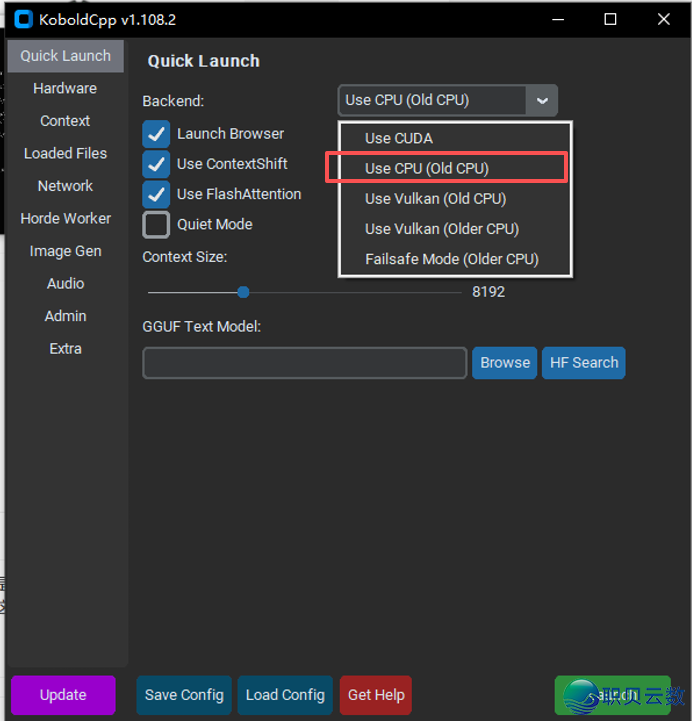Select Use CUDA from backend list
Image resolution: width=692 pixels, height=721 pixels.
tap(399, 138)
